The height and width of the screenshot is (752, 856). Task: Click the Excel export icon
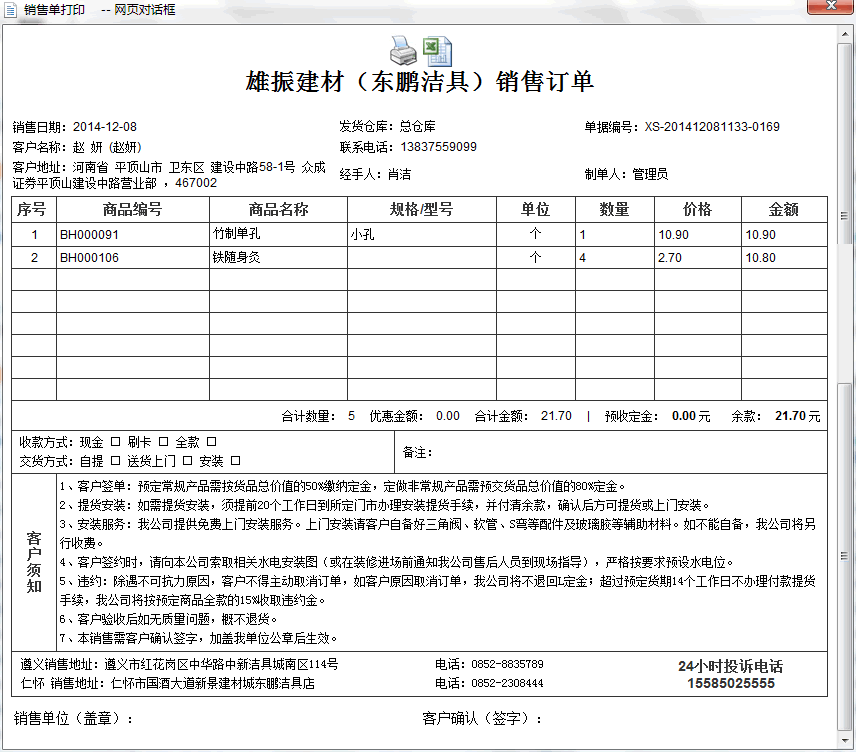[x=437, y=51]
